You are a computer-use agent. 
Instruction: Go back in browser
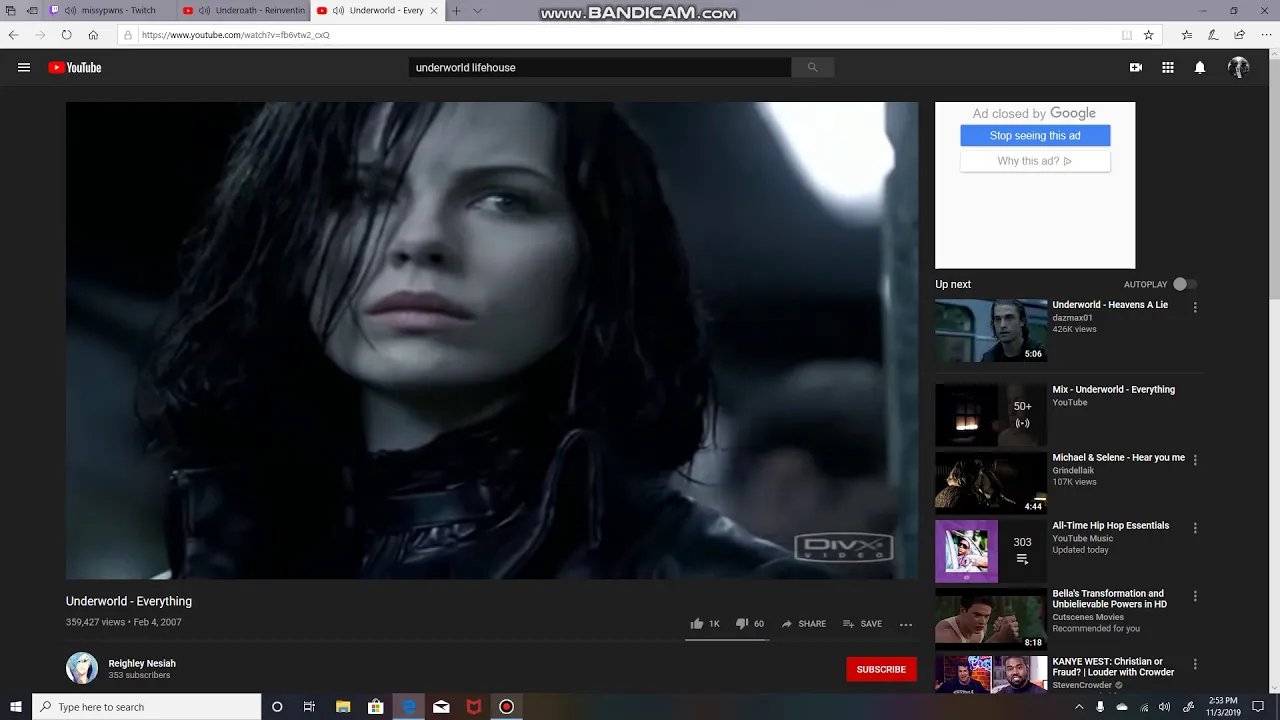click(x=14, y=35)
